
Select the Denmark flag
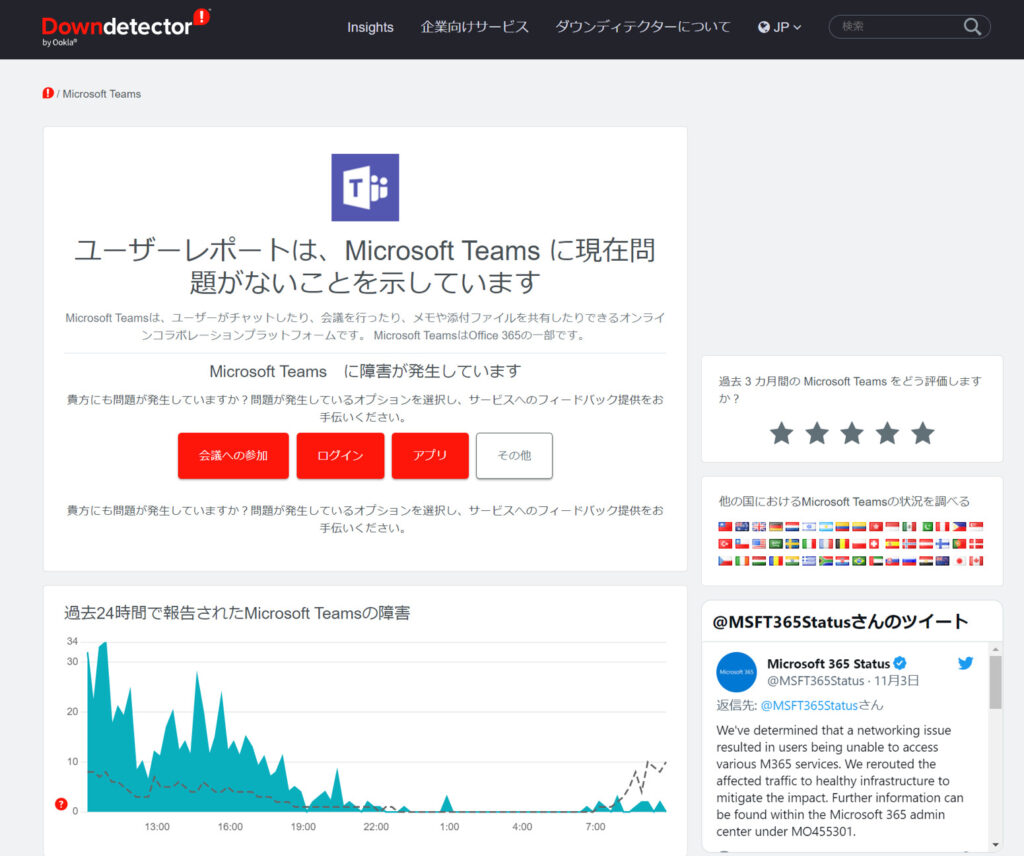tap(976, 544)
